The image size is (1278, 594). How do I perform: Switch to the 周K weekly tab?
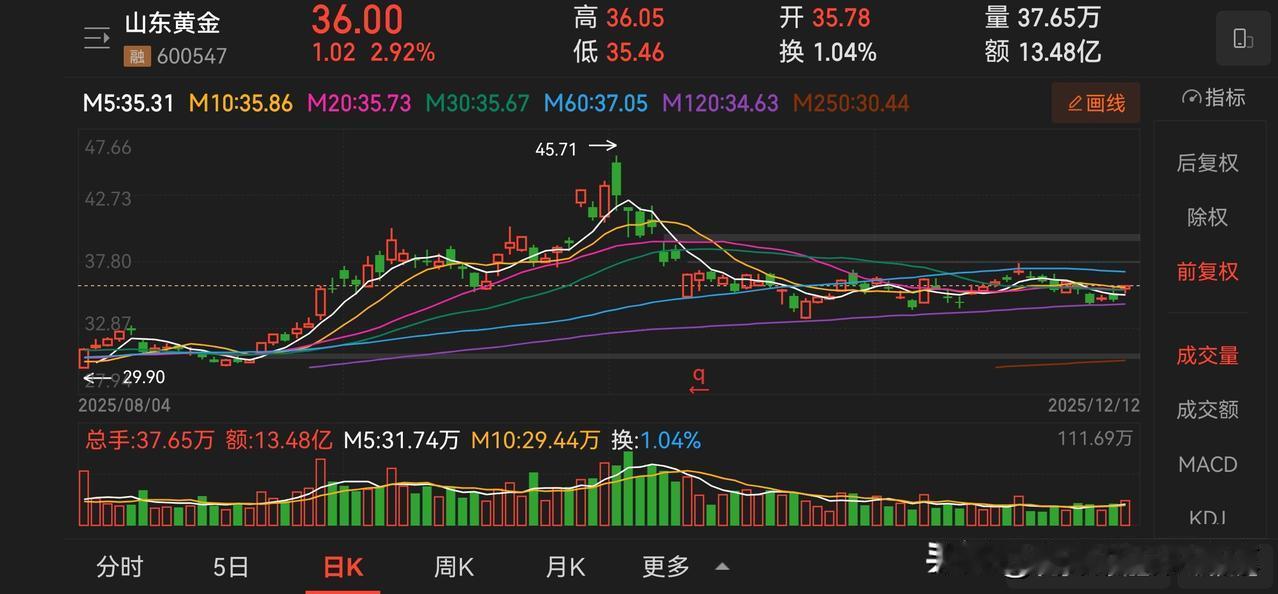(x=453, y=567)
